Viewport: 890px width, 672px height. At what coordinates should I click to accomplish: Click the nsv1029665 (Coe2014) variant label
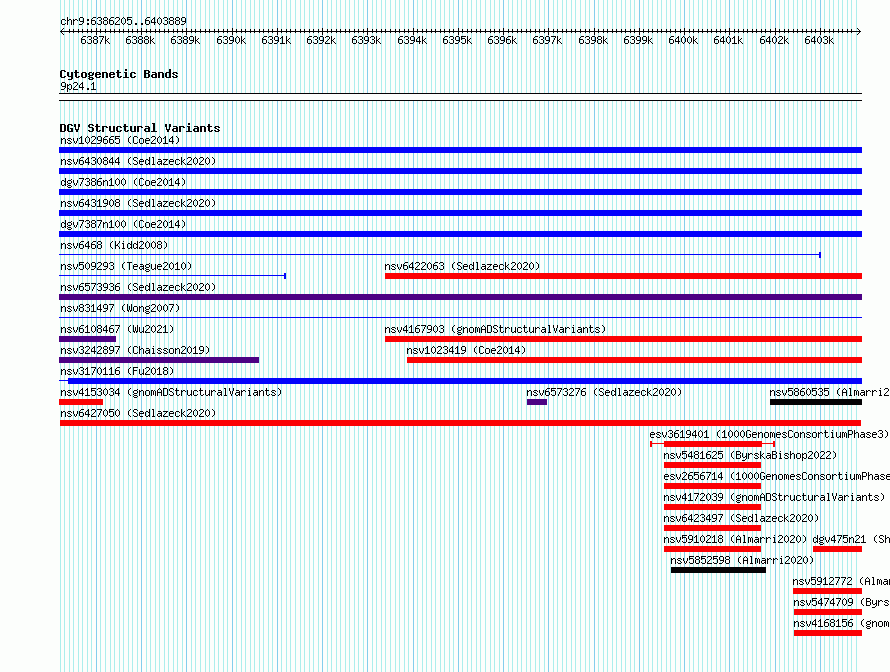point(120,140)
